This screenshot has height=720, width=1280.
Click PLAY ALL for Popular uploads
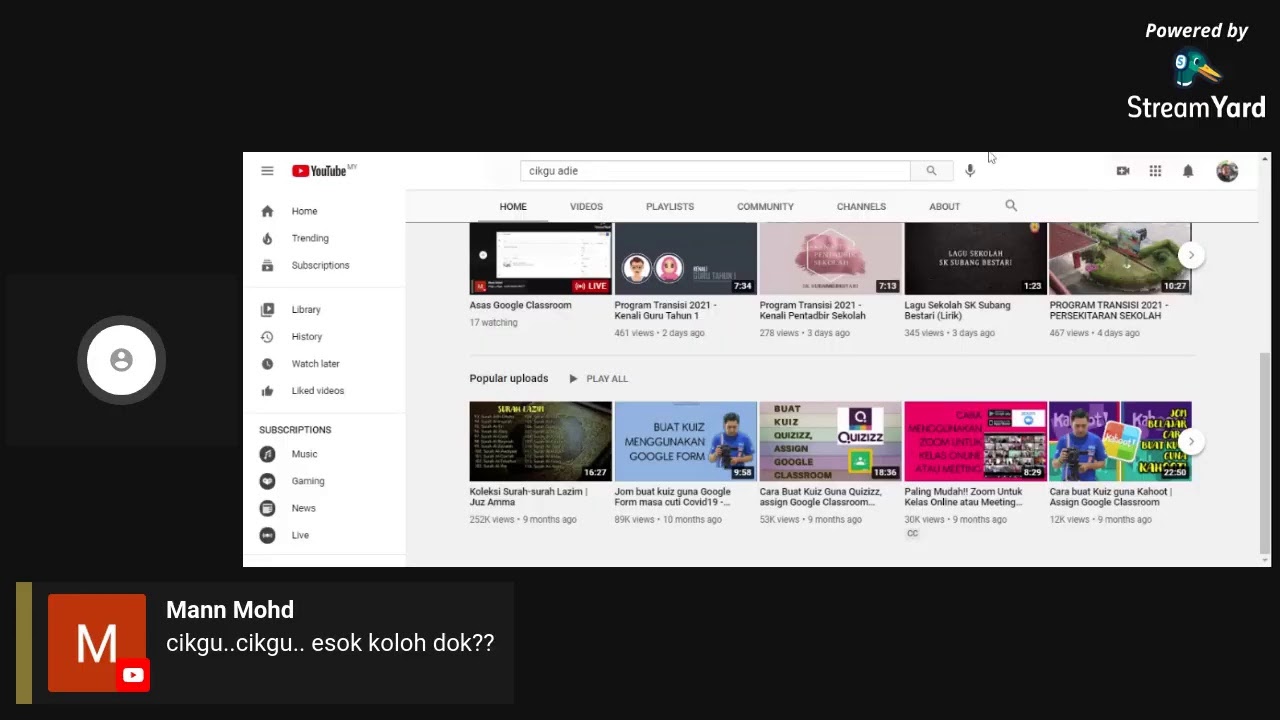[x=598, y=378]
